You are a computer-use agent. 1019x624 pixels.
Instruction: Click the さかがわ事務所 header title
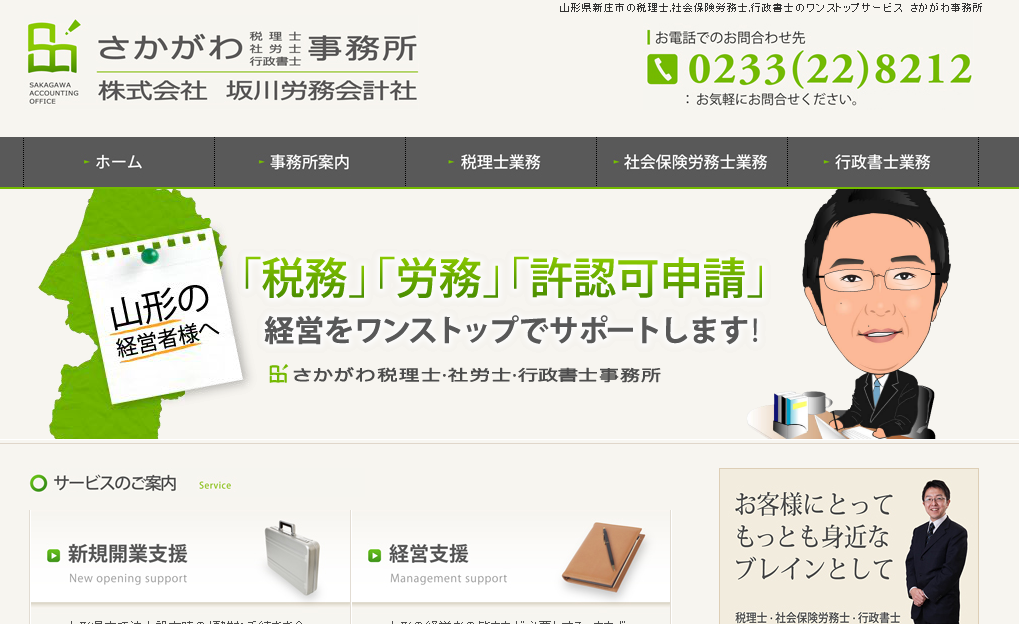(x=257, y=49)
